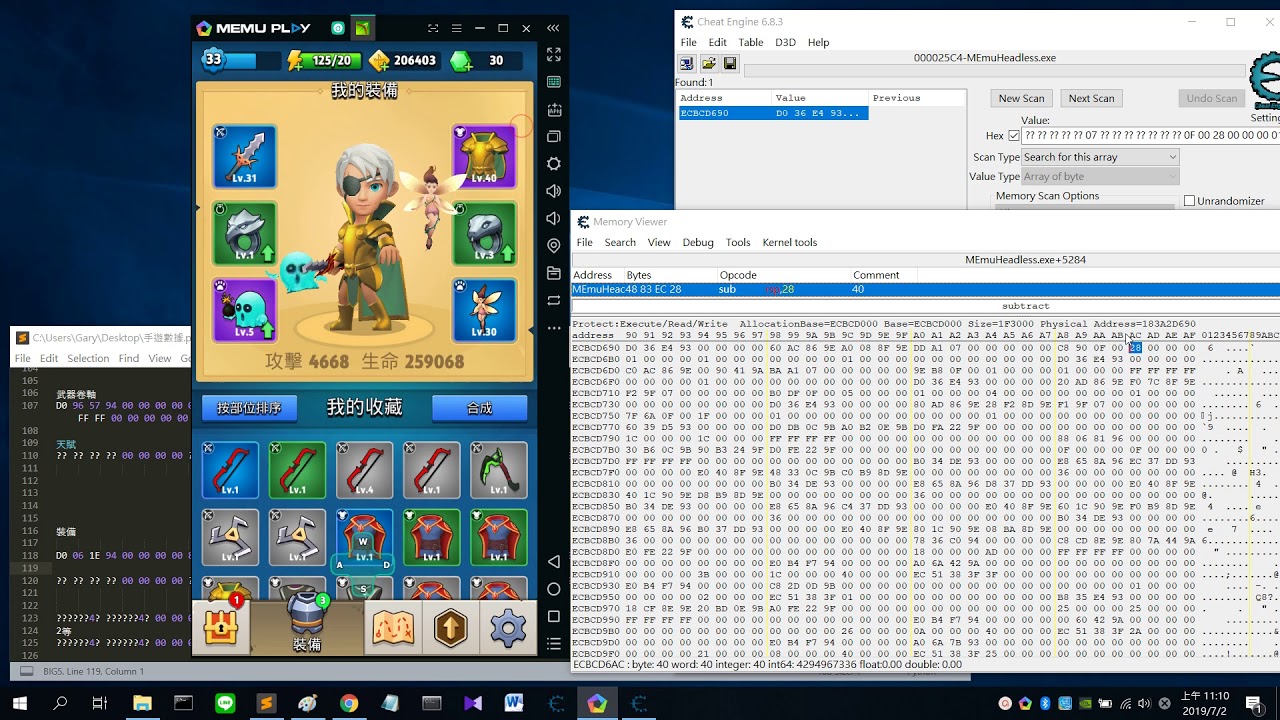The height and width of the screenshot is (720, 1280).
Task: Open the Scan Type dropdown
Action: 1100,157
